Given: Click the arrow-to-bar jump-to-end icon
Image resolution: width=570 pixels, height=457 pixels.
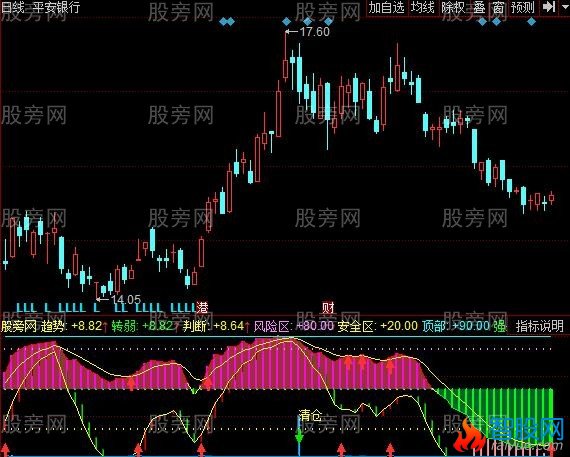Looking at the screenshot, I should (x=549, y=7).
